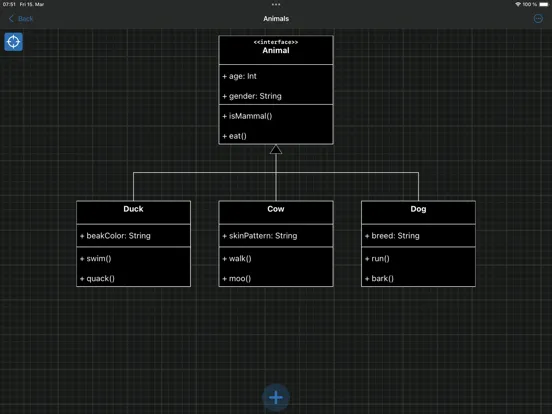Select the '+ swim()' method

(x=95, y=258)
